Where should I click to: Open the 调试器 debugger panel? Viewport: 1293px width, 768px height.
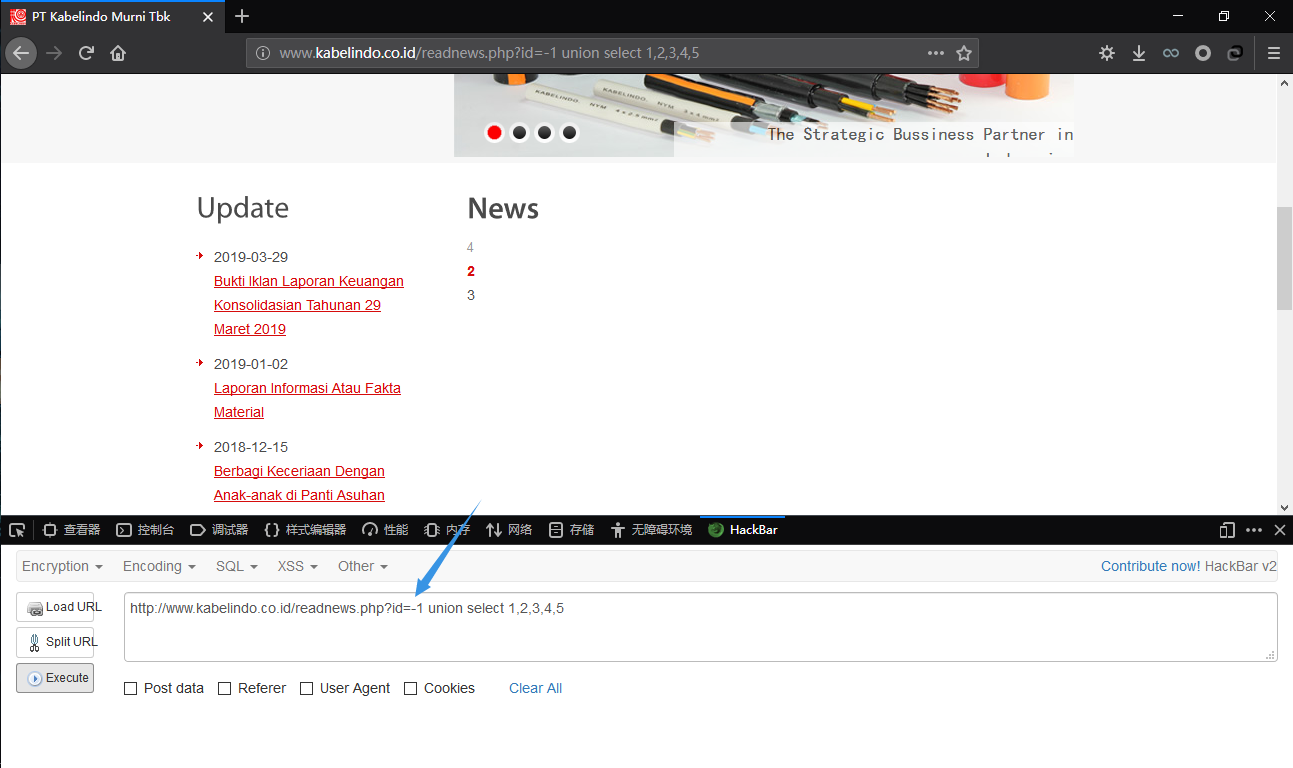tap(219, 530)
